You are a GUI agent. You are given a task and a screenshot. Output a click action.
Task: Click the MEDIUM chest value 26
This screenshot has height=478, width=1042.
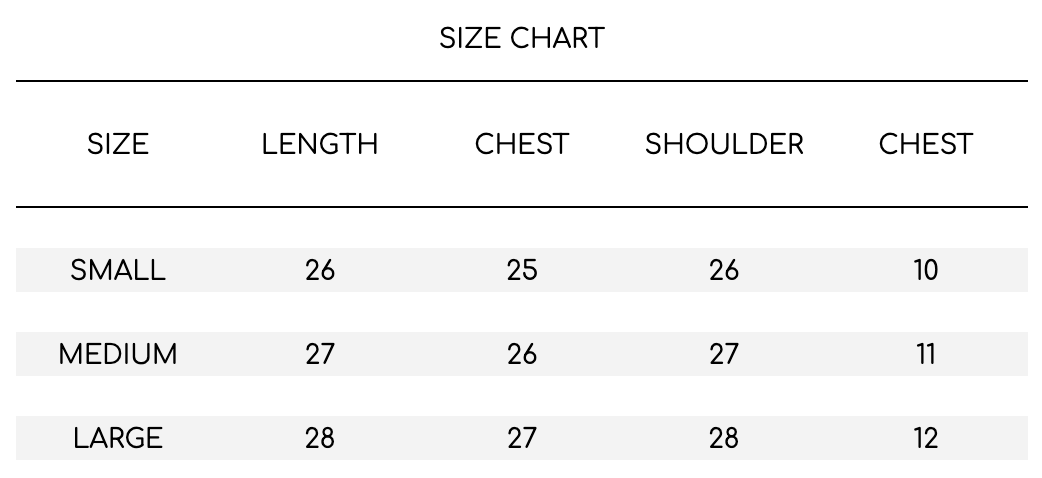pos(522,354)
